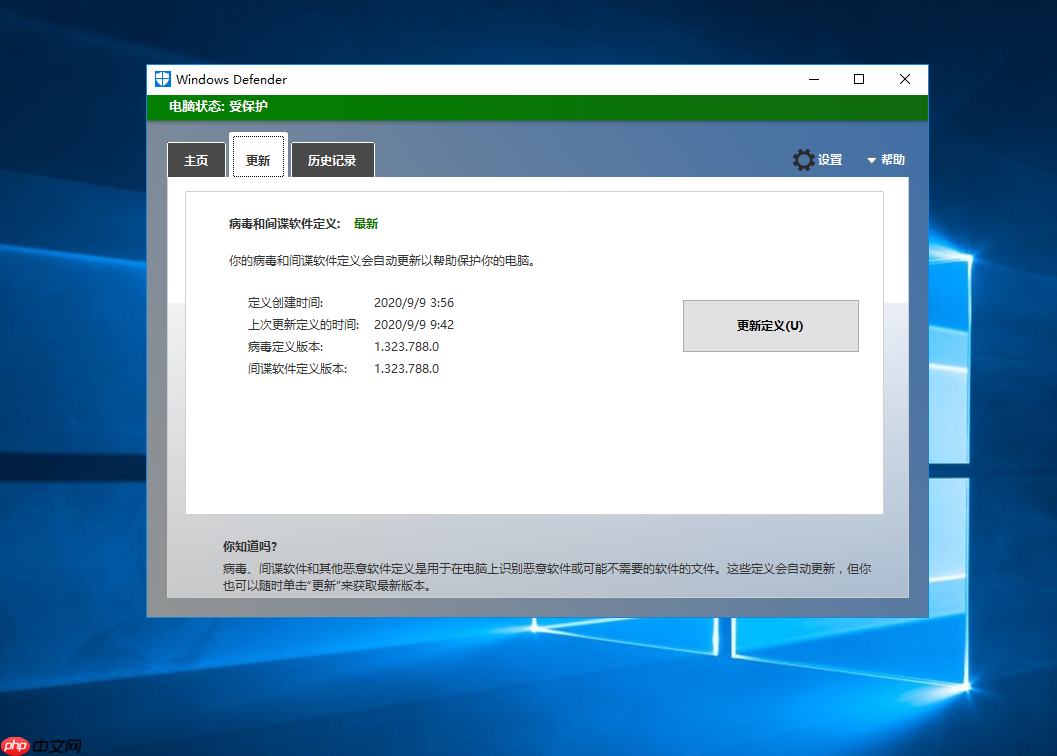Viewport: 1057px width, 756px height.
Task: Minimize the Windows Defender window
Action: [x=813, y=79]
